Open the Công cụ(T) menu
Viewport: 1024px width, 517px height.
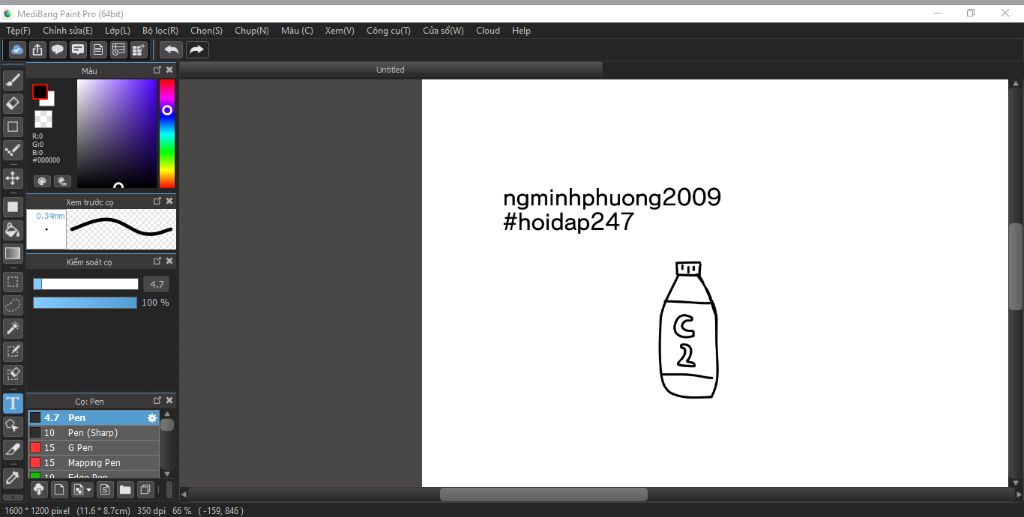click(x=389, y=31)
